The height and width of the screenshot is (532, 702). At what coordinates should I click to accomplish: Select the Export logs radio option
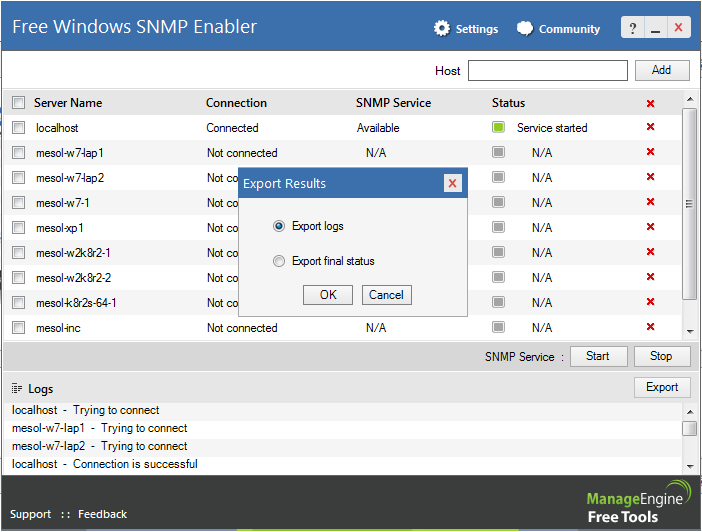pyautogui.click(x=279, y=226)
